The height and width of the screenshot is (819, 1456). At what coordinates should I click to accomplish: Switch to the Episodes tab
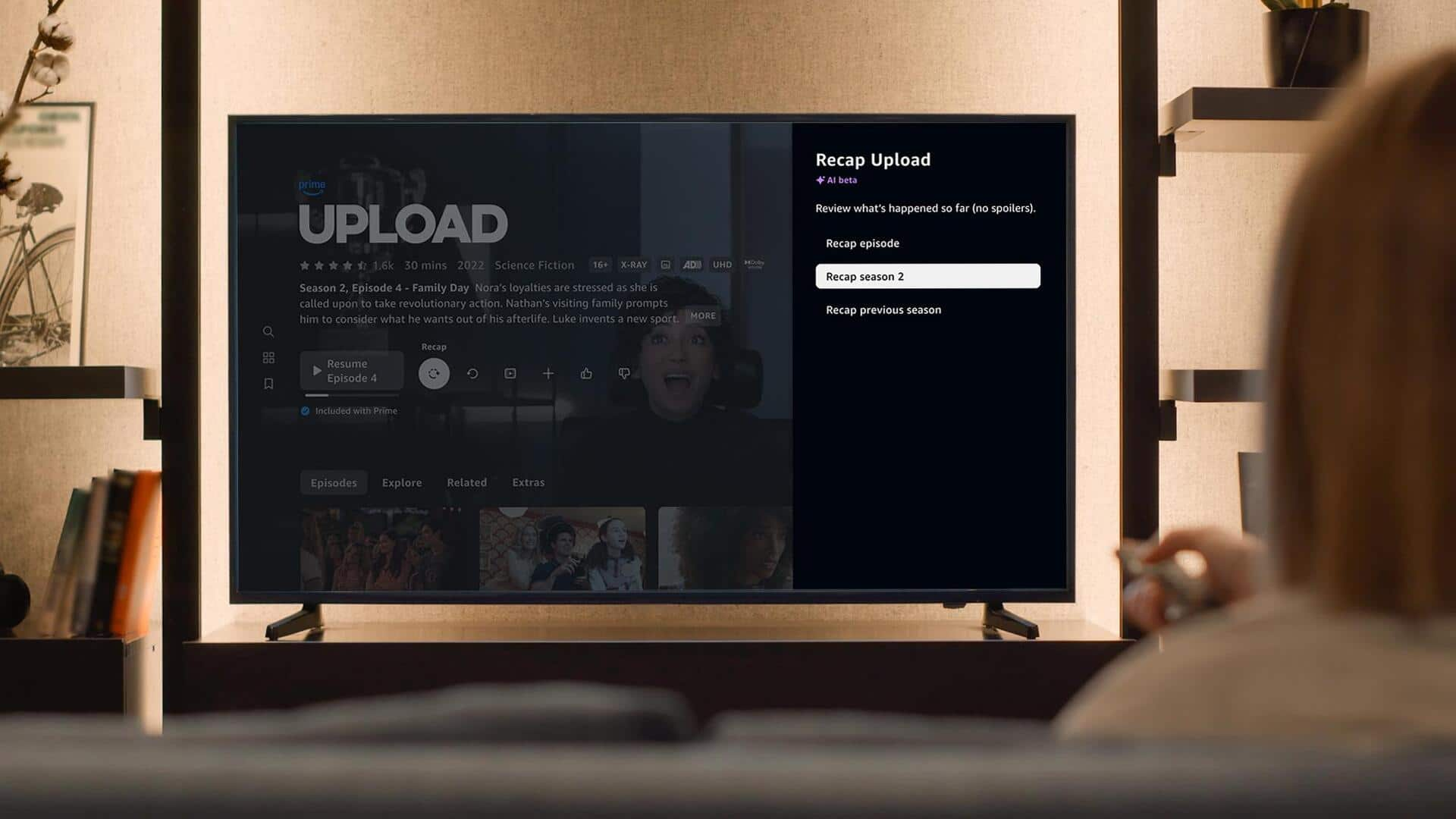point(334,482)
